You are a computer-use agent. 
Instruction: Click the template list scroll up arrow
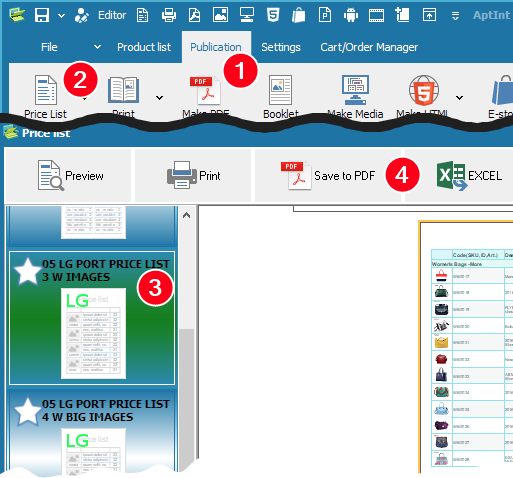pyautogui.click(x=187, y=215)
